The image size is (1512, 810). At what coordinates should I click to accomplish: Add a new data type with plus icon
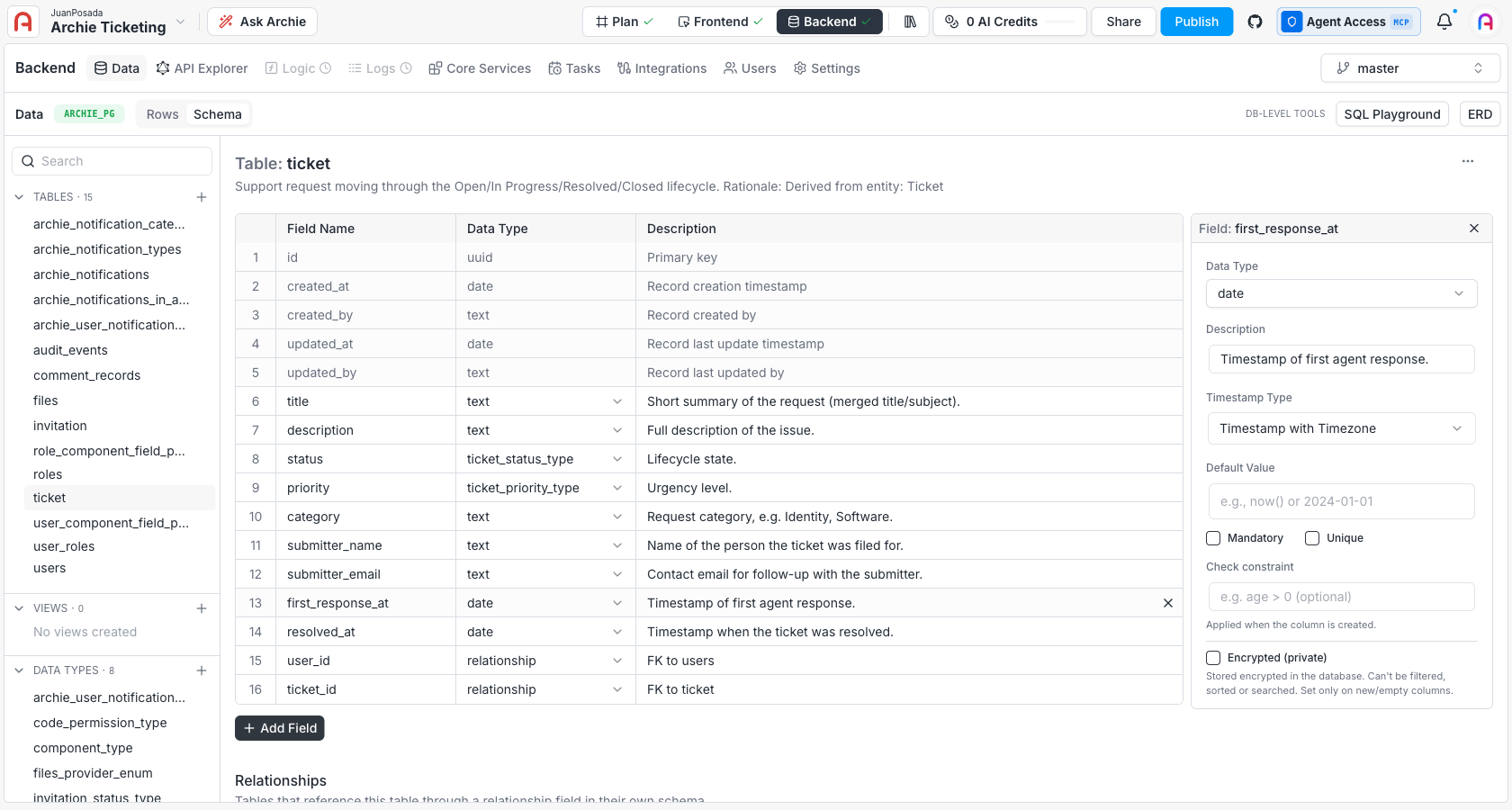pos(202,670)
